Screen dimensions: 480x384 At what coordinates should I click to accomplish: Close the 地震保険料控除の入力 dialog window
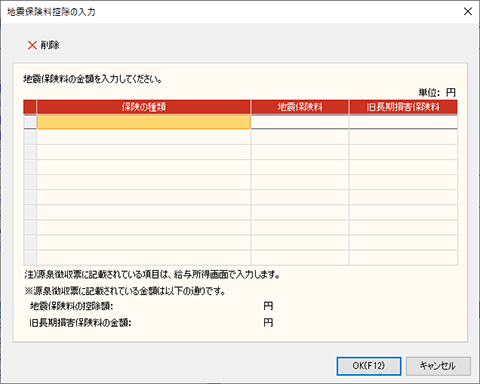click(x=468, y=12)
